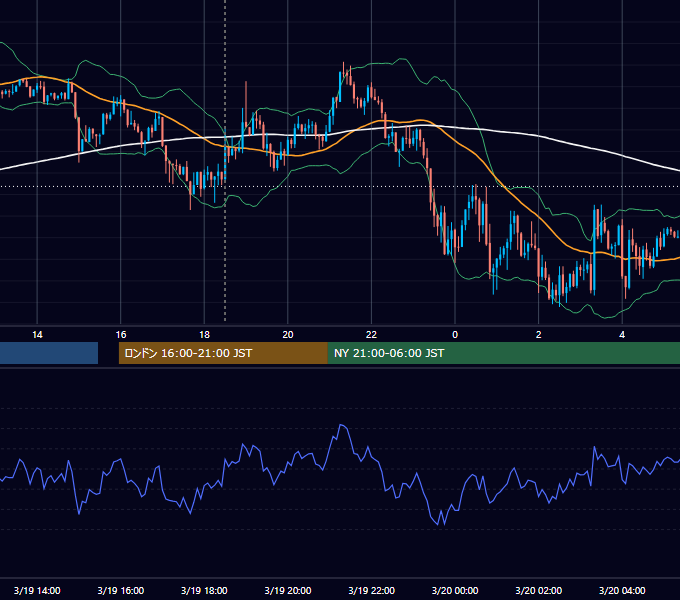The image size is (680, 600).
Task: Click the 3/19 14:00 time label
Action: tap(37, 590)
